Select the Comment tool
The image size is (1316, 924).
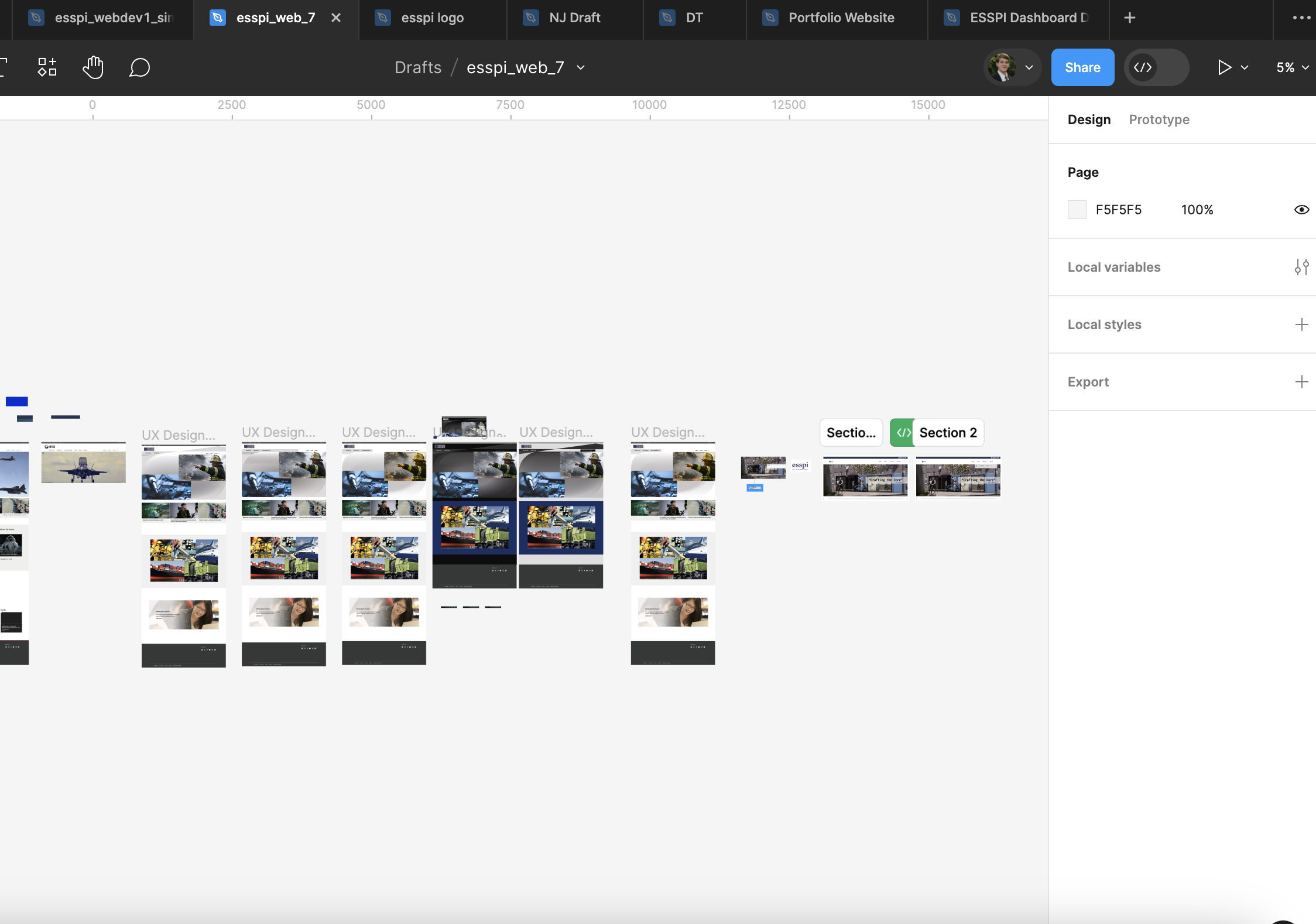click(x=139, y=67)
